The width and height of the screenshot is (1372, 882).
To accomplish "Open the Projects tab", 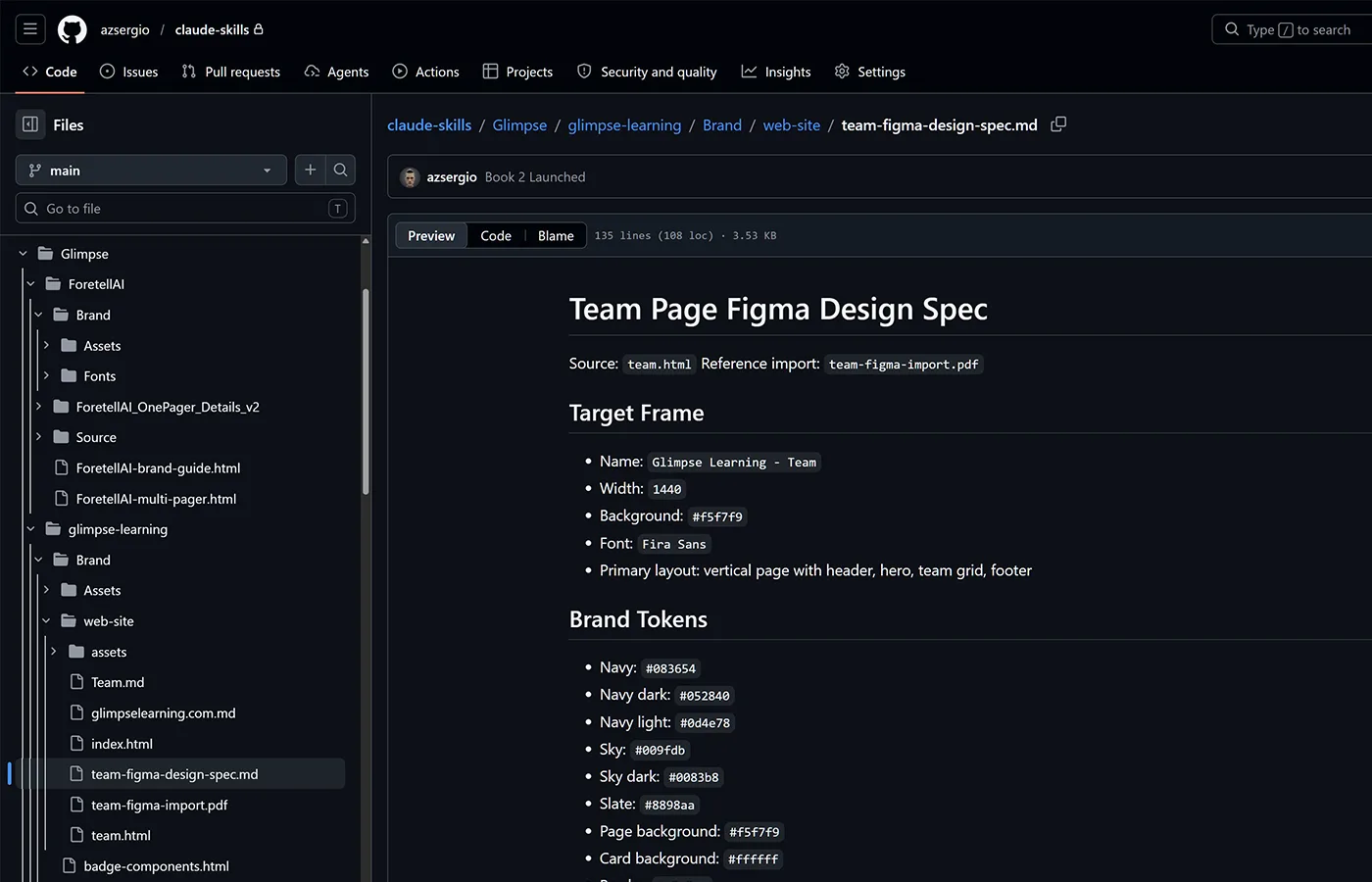I will click(517, 72).
